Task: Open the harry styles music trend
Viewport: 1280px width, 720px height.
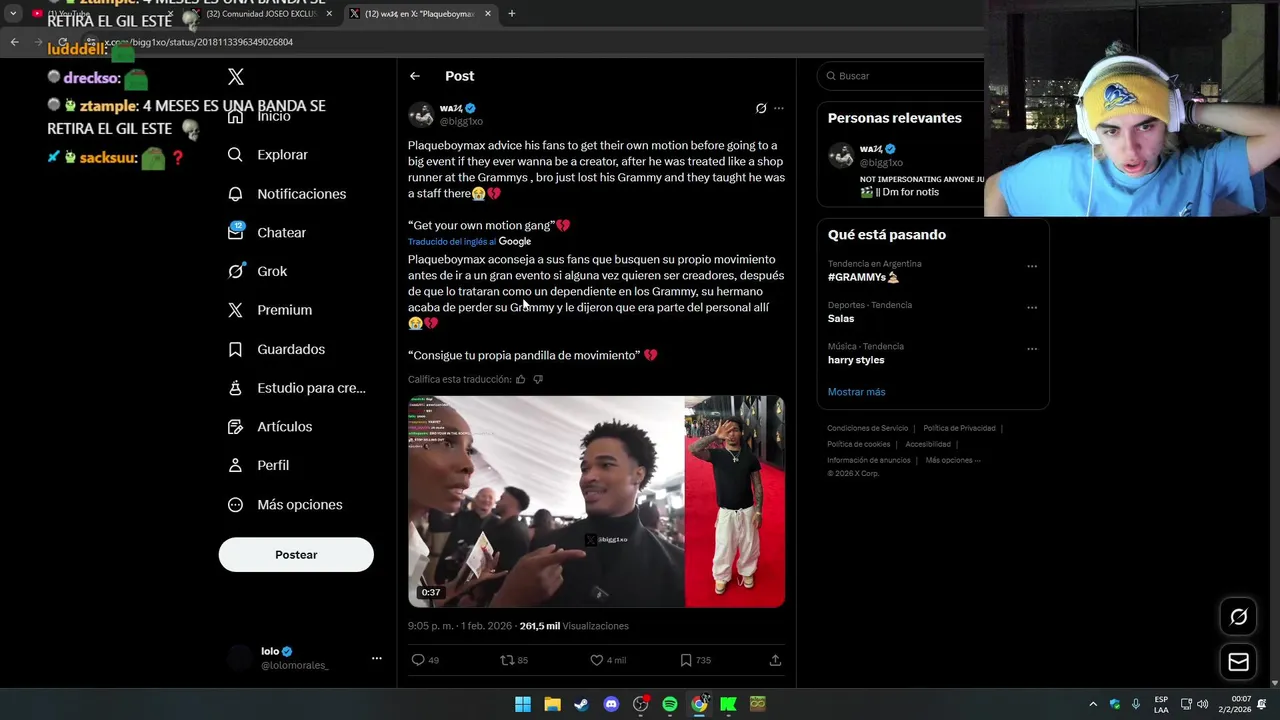Action: [856, 360]
